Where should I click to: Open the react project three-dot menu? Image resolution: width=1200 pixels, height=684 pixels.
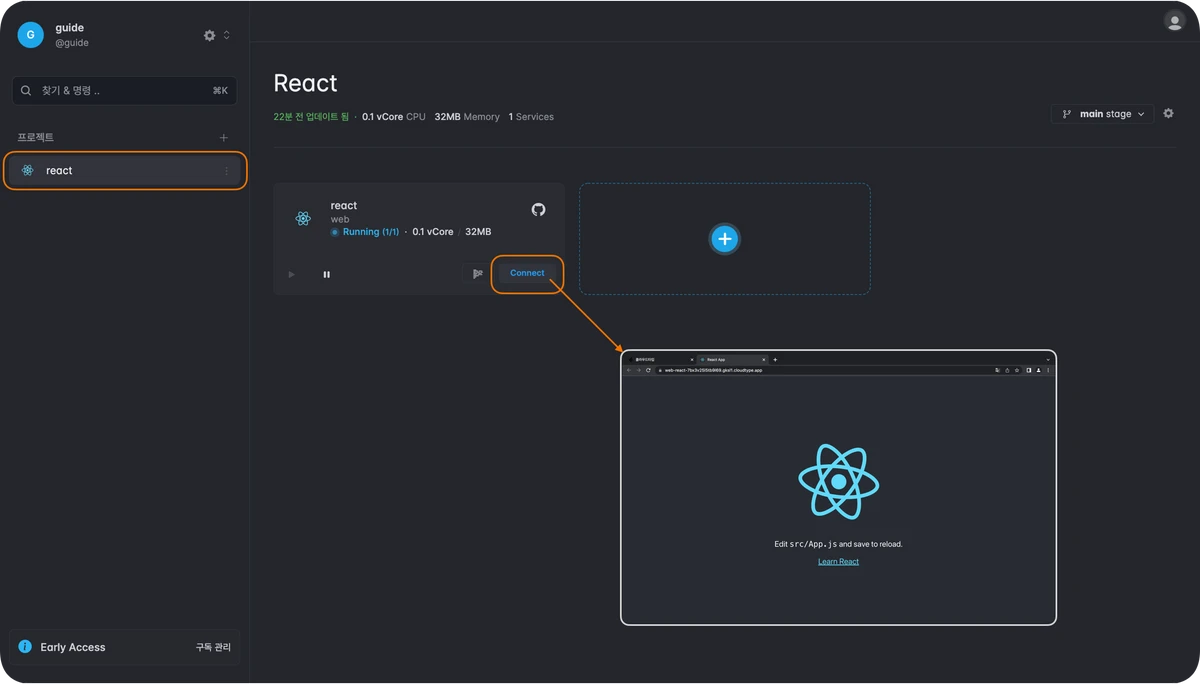point(226,171)
